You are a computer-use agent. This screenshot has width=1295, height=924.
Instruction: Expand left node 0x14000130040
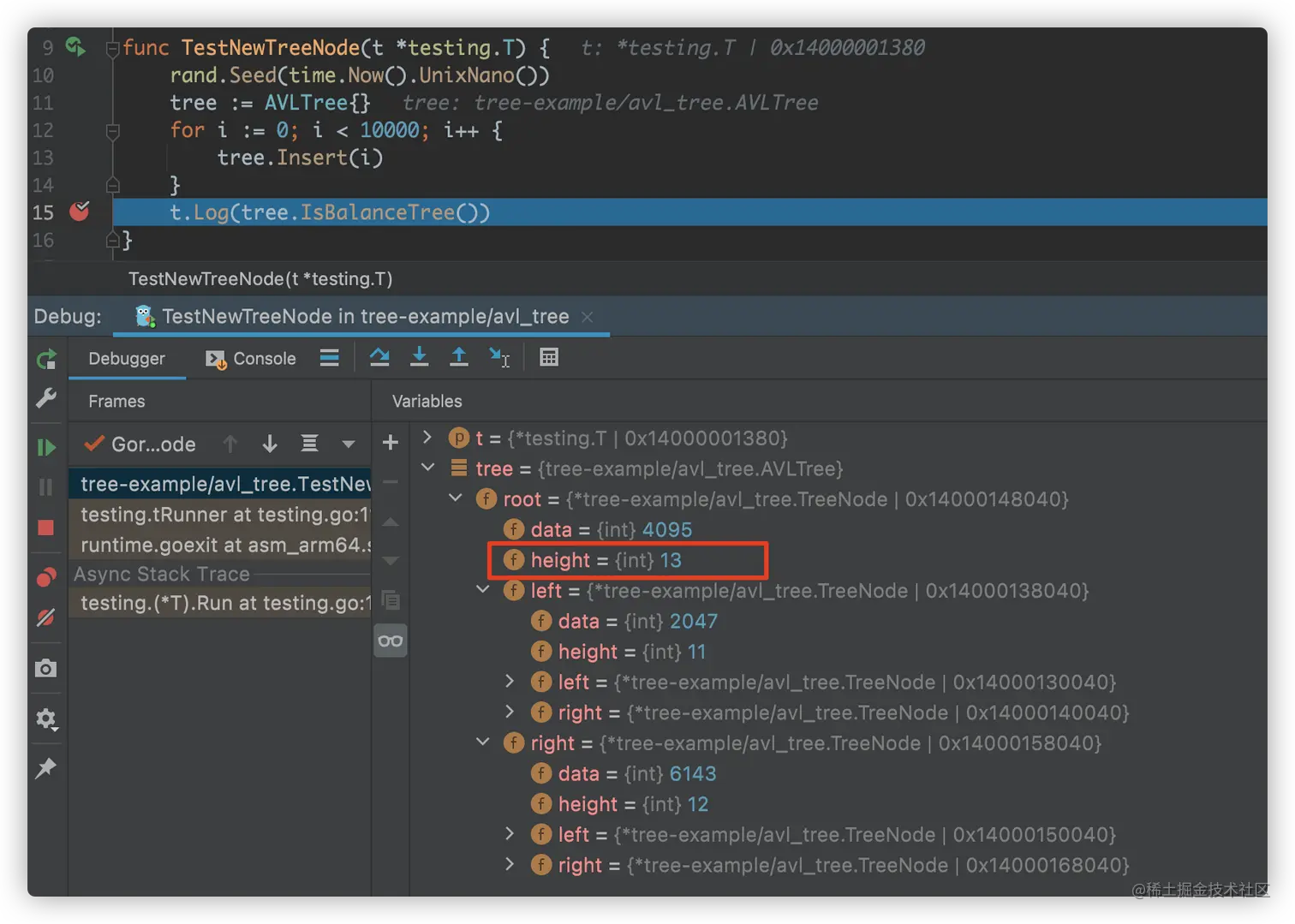[510, 682]
